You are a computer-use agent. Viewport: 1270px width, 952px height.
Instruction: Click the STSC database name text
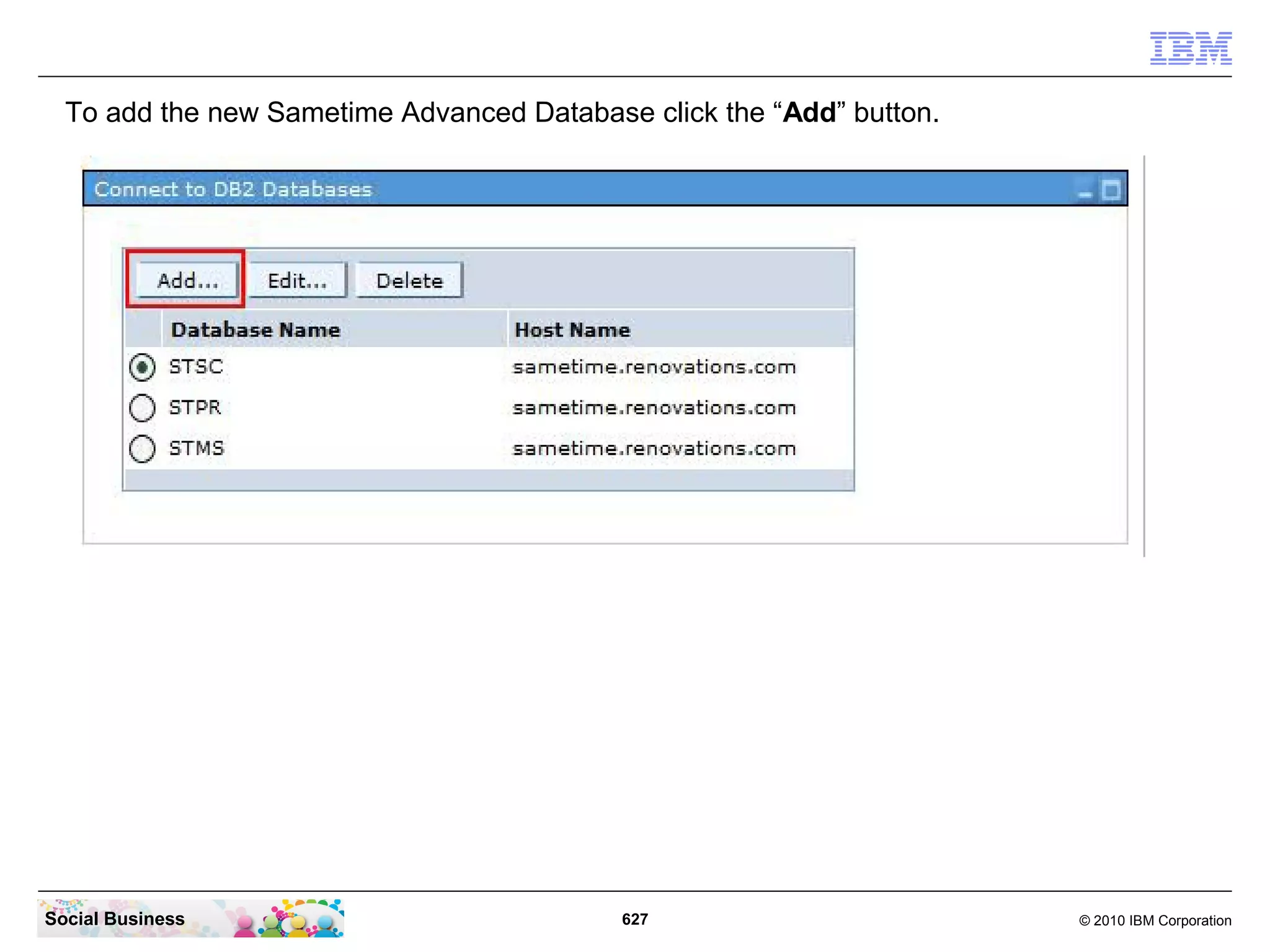click(x=196, y=367)
